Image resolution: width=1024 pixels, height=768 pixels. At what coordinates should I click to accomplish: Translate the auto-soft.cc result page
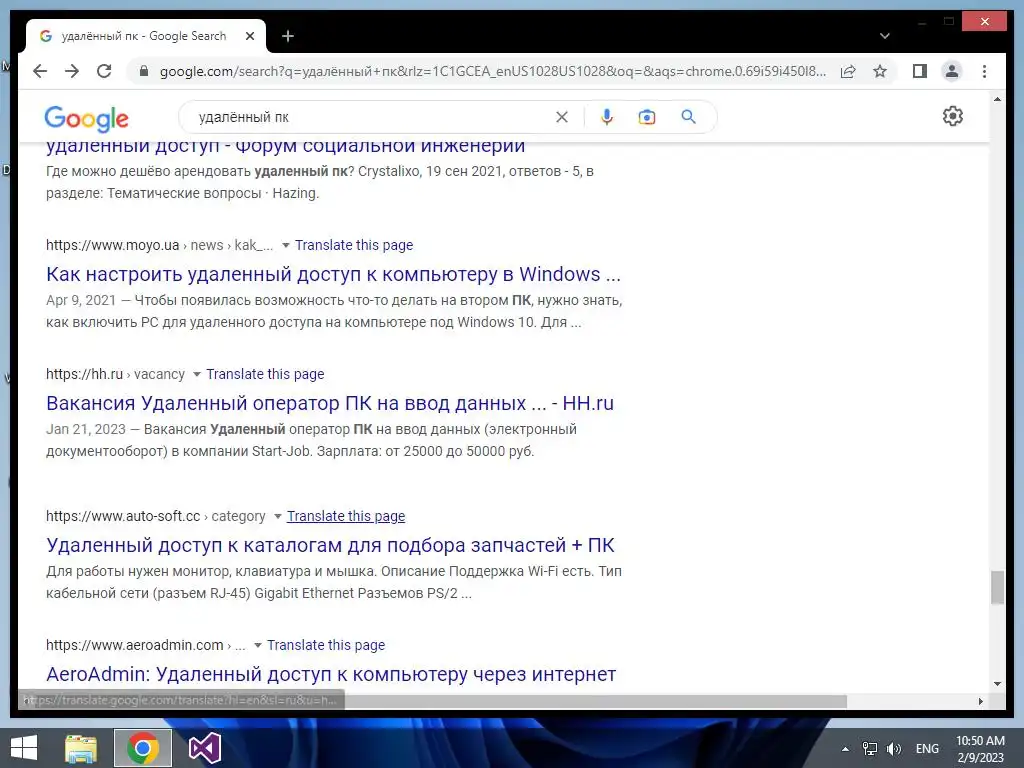point(346,516)
